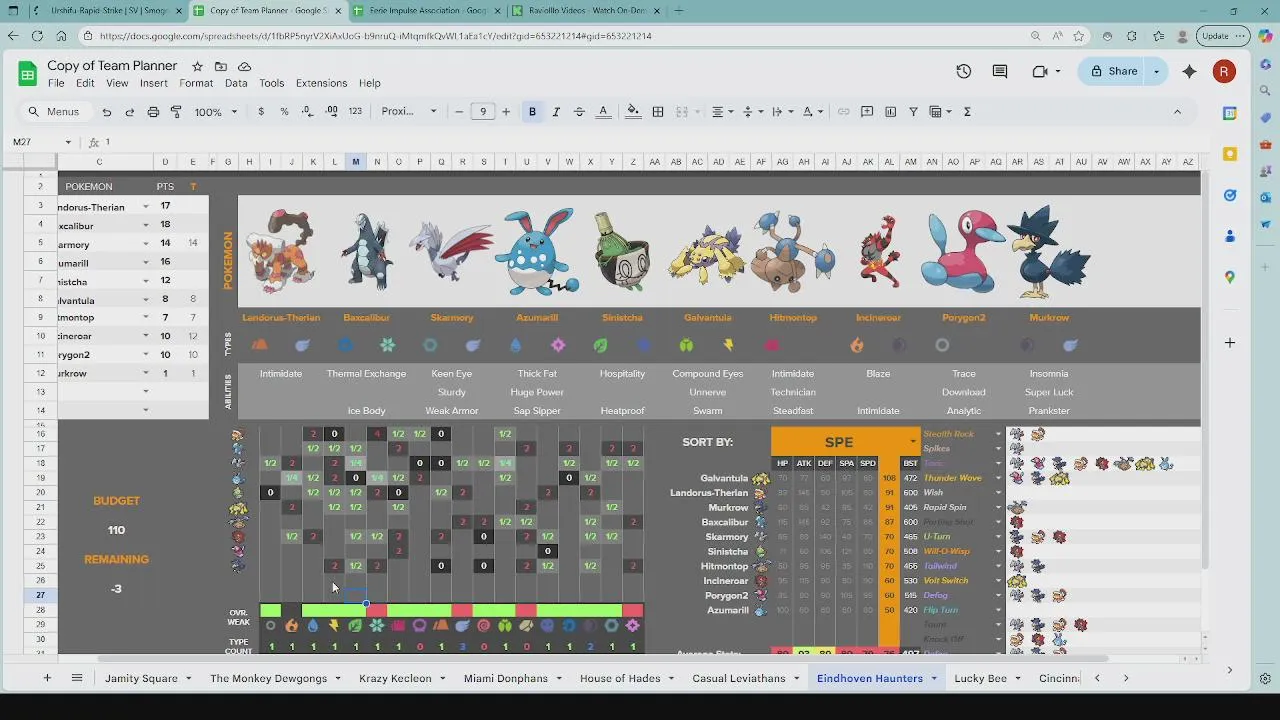The height and width of the screenshot is (720, 1280).
Task: Increase decimal places
Action: (x=331, y=112)
